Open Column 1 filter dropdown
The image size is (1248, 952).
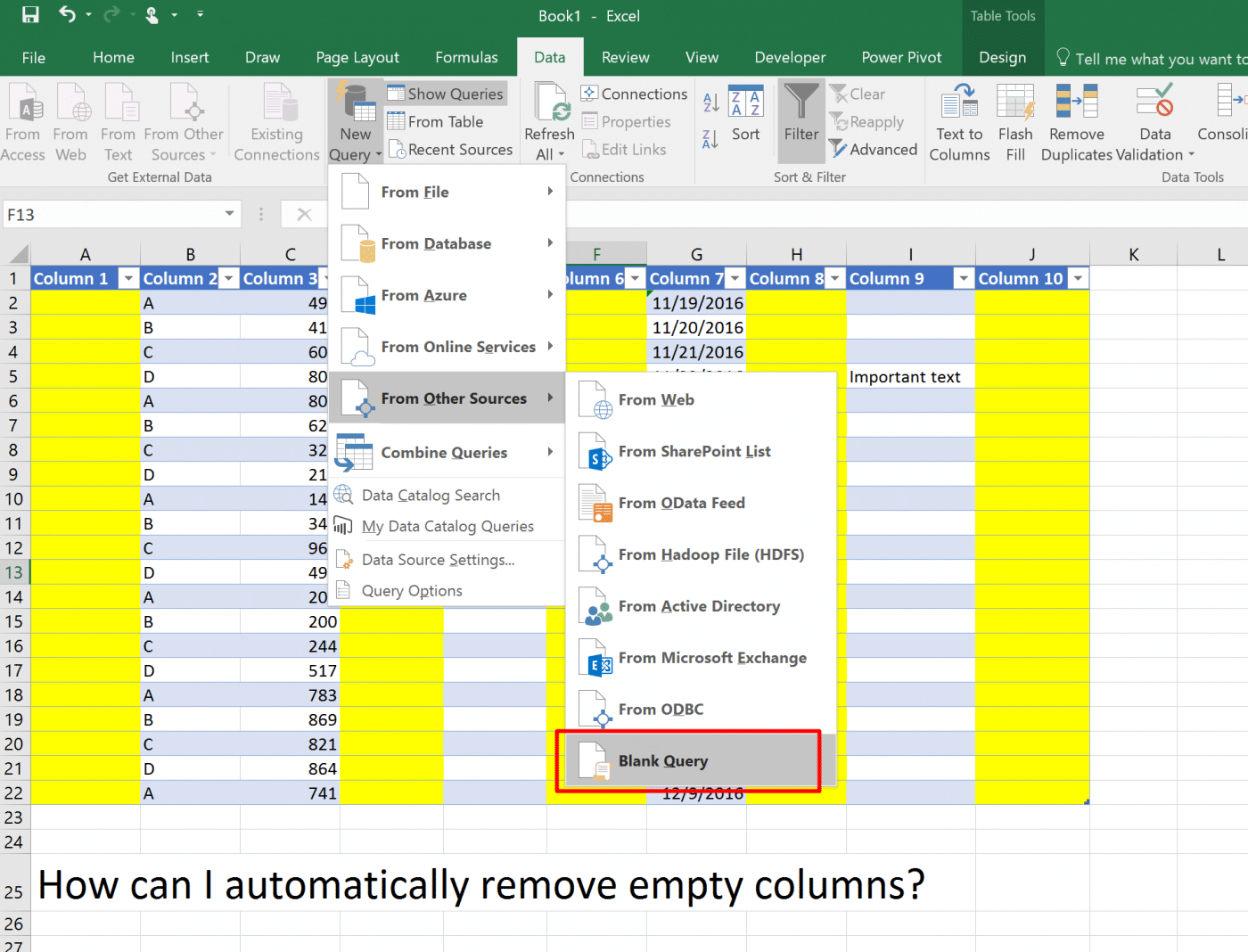pyautogui.click(x=129, y=279)
